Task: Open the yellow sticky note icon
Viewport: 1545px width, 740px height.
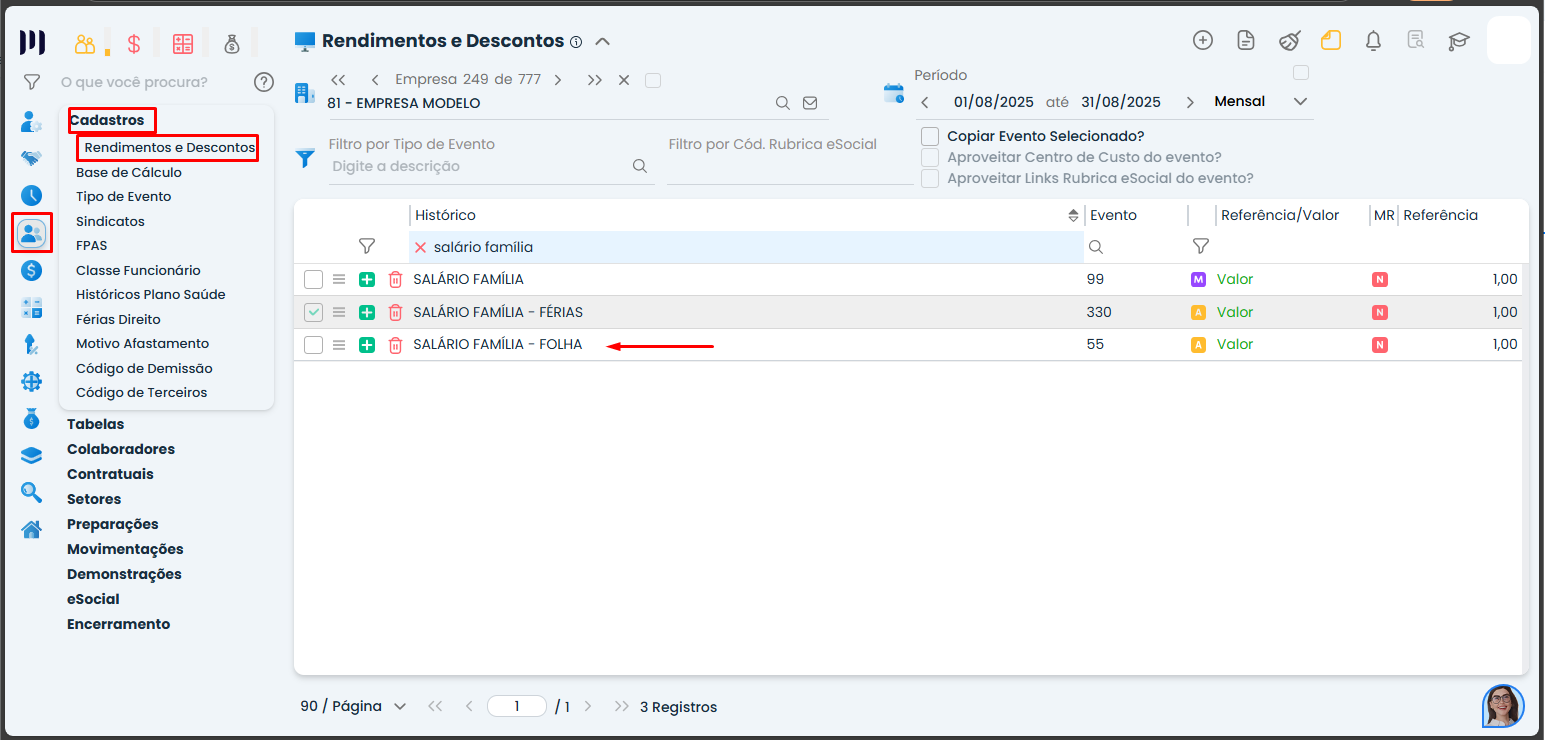Action: pos(1330,40)
